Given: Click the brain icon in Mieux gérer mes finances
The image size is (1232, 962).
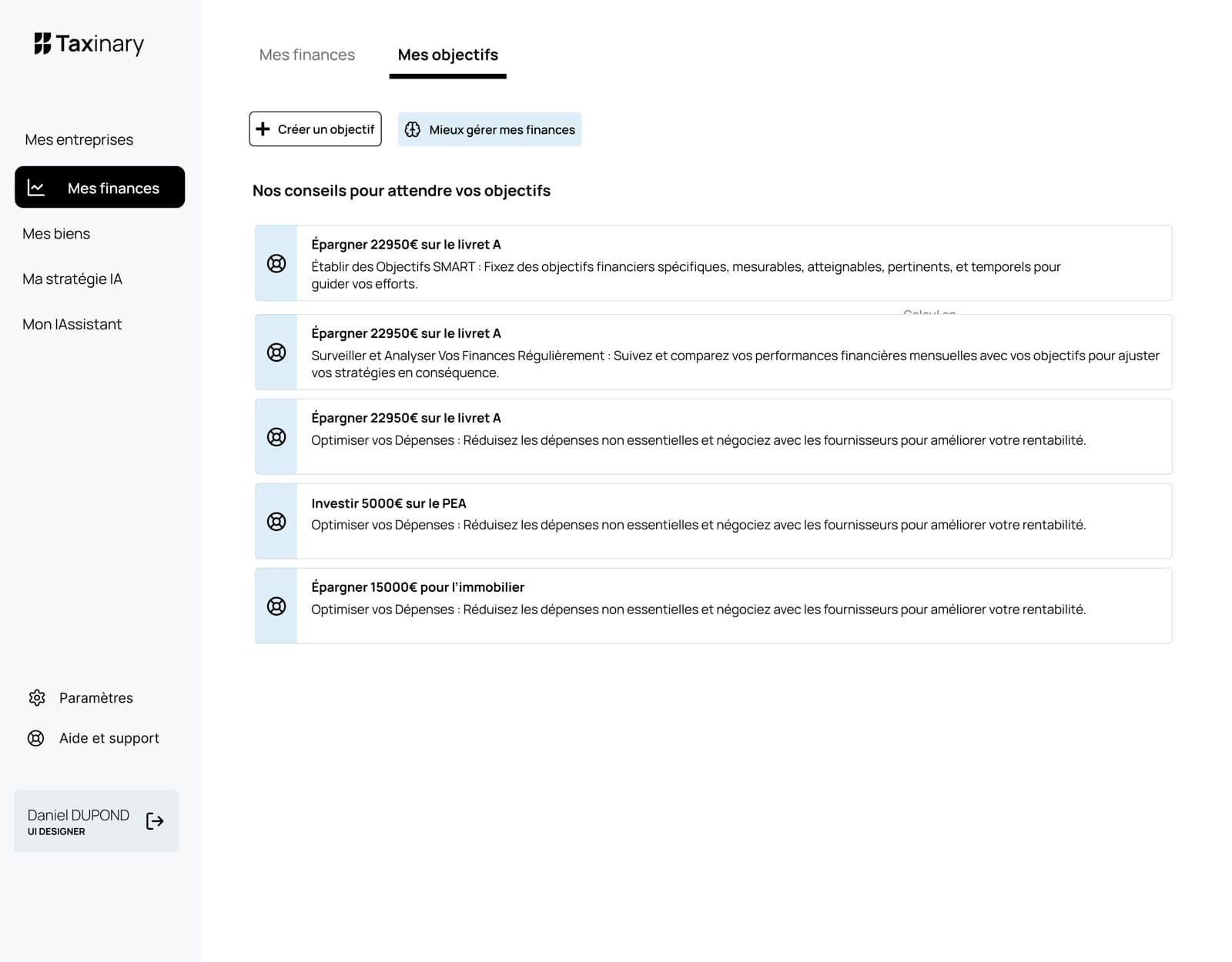Looking at the screenshot, I should click(413, 129).
